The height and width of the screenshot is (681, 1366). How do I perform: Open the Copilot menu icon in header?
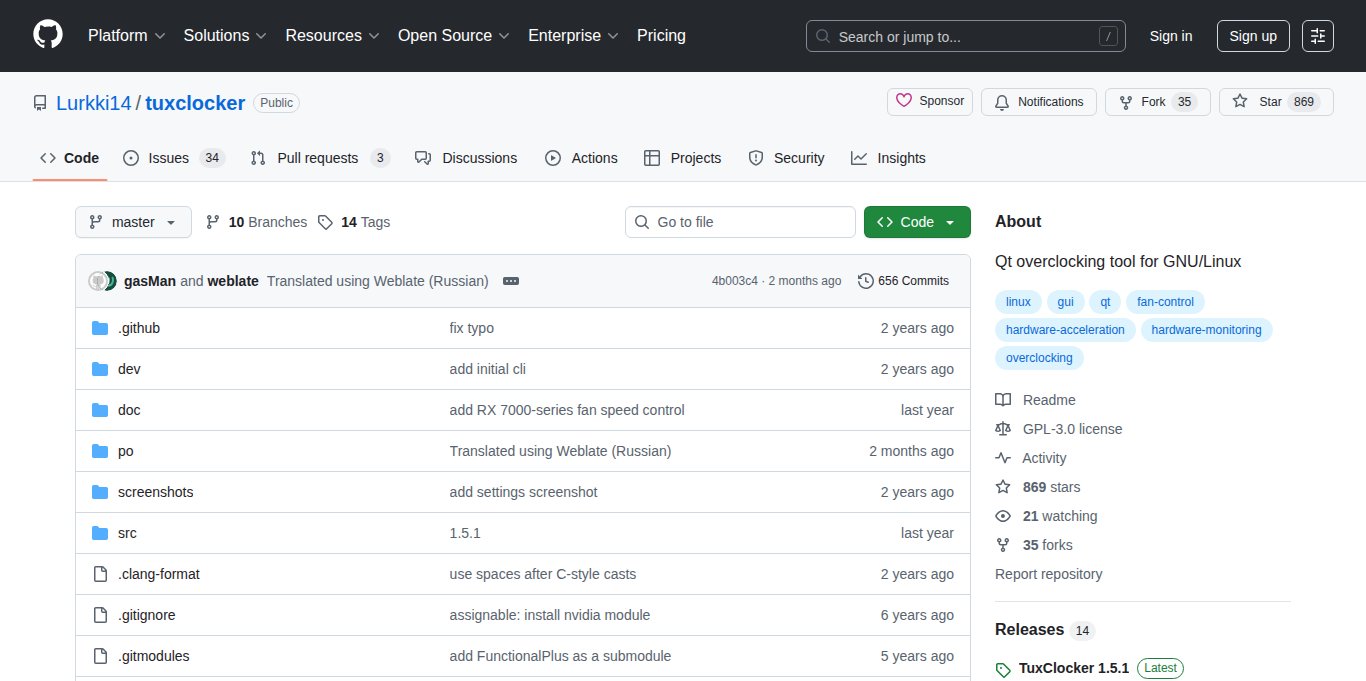click(x=1318, y=36)
